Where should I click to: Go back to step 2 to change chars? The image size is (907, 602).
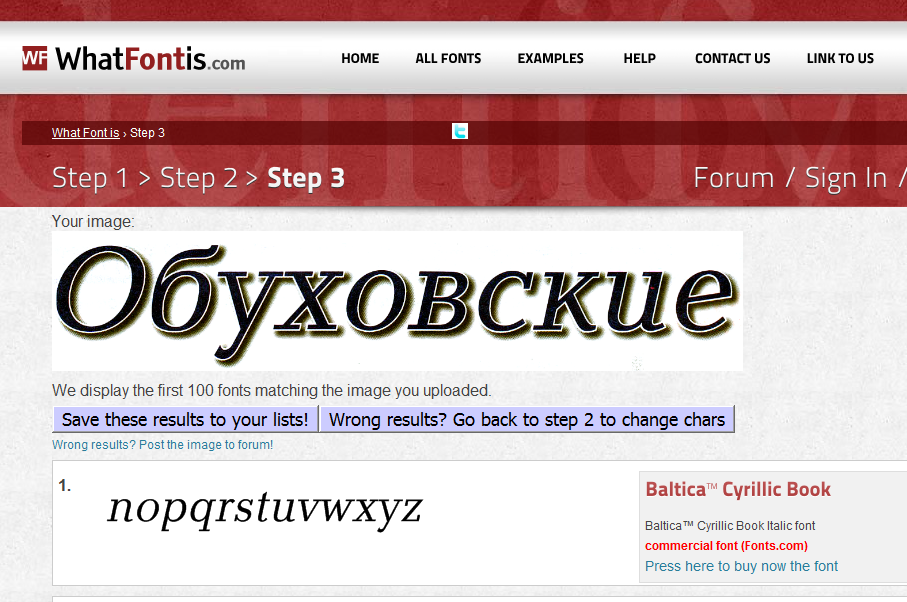(x=527, y=419)
